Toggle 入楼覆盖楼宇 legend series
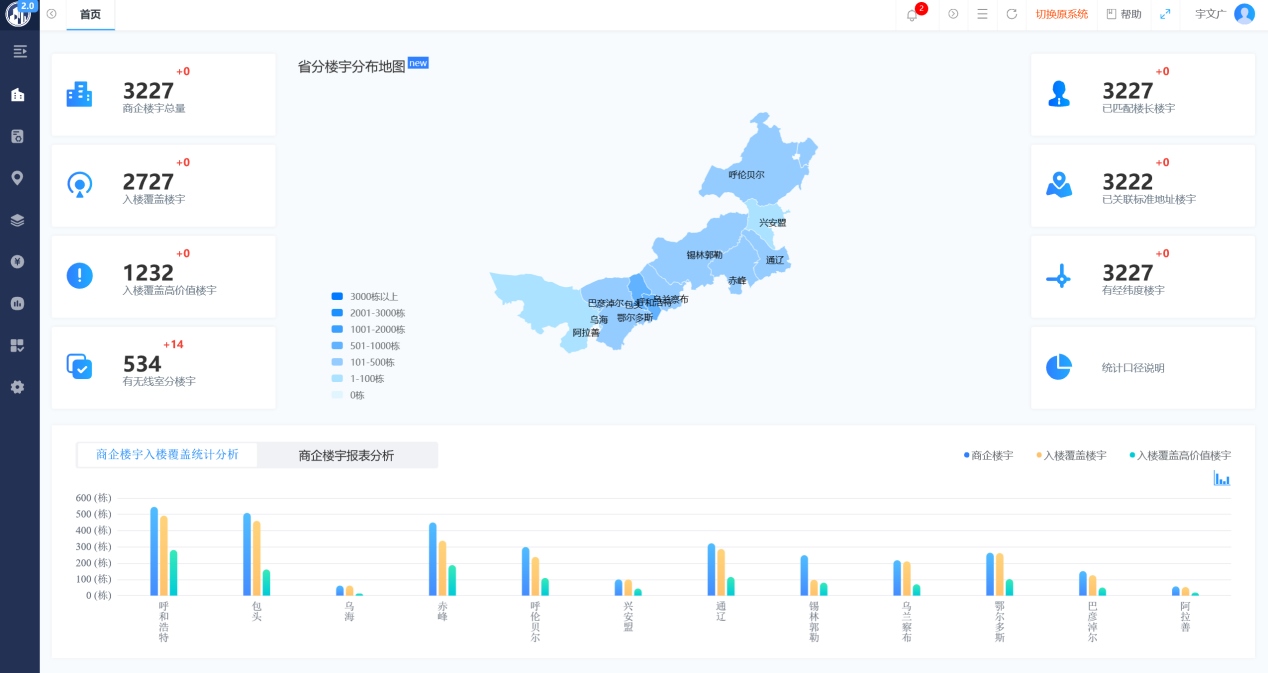Image resolution: width=1268 pixels, height=673 pixels. (1070, 455)
